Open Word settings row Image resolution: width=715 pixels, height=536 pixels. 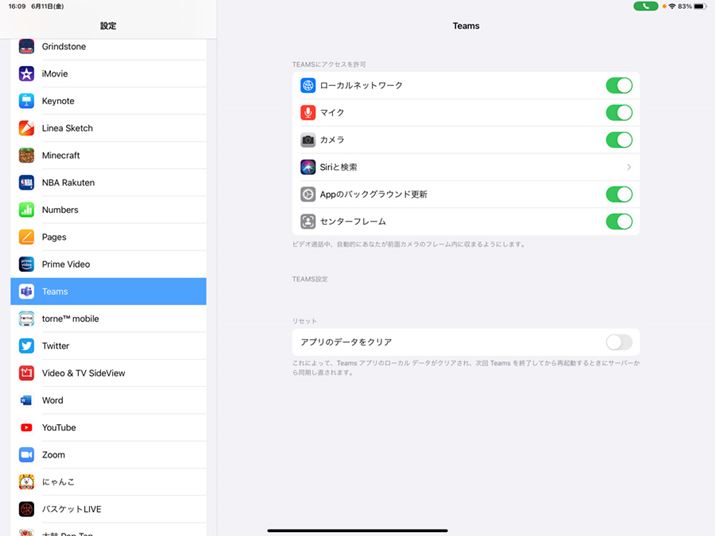coord(109,401)
